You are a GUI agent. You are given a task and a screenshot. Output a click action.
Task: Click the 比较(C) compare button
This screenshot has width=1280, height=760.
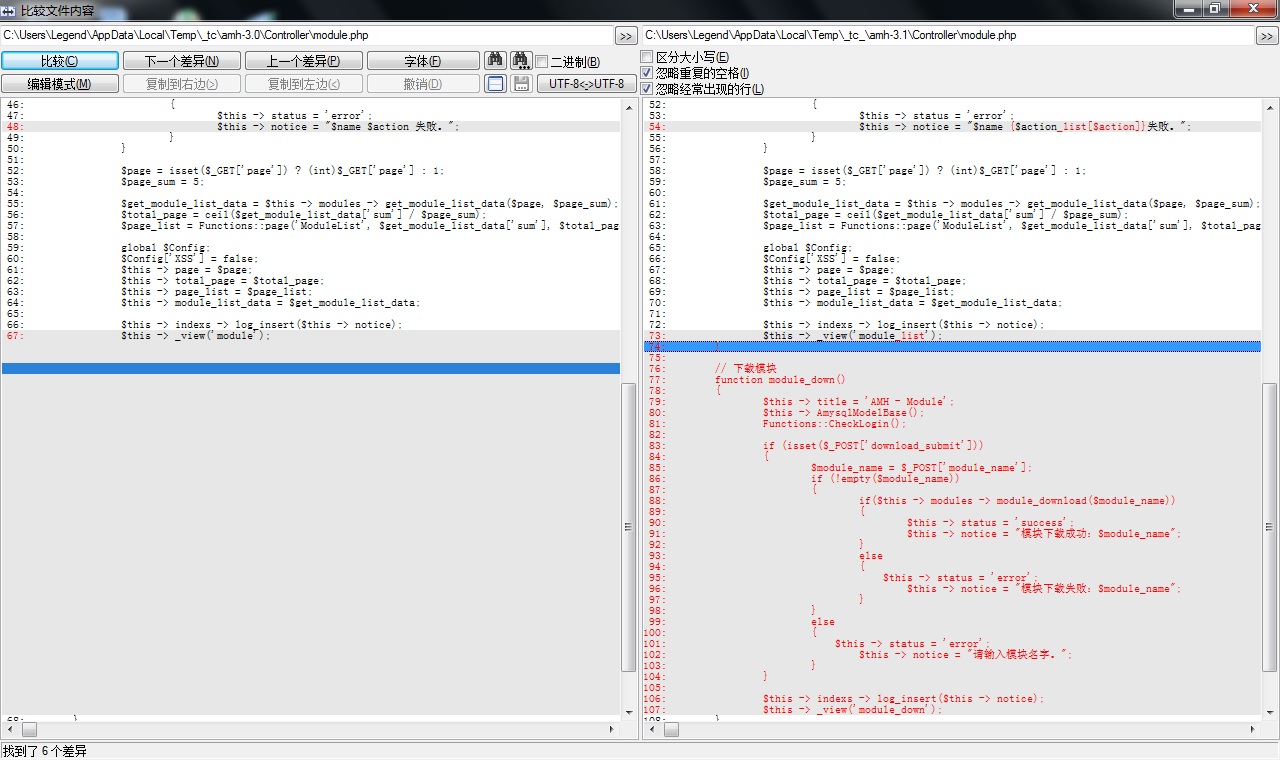pyautogui.click(x=60, y=61)
